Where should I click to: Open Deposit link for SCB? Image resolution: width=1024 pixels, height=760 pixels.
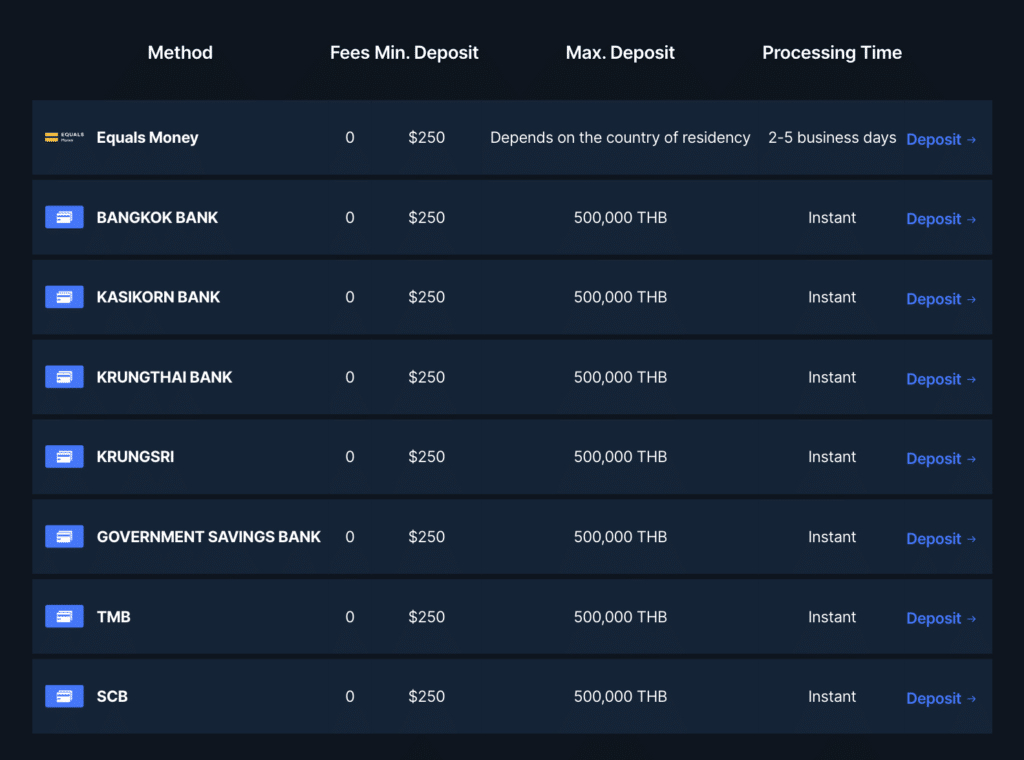click(x=941, y=698)
